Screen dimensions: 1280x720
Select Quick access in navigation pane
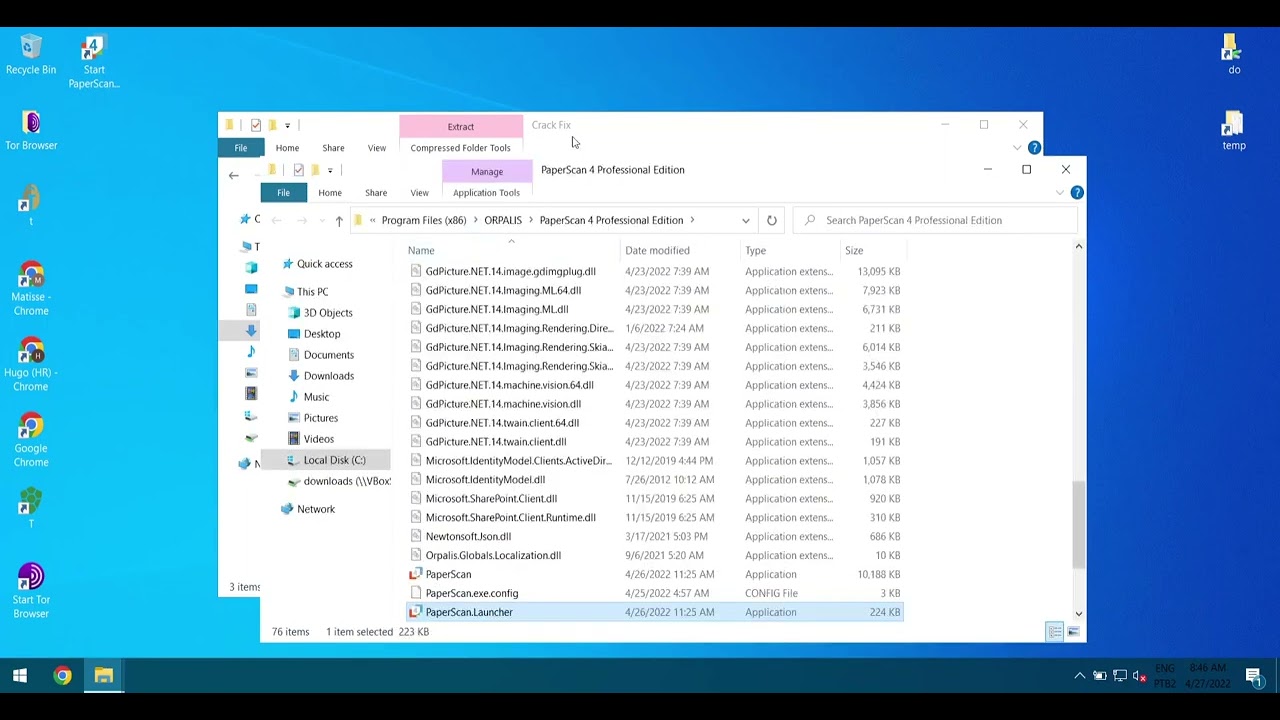click(324, 264)
